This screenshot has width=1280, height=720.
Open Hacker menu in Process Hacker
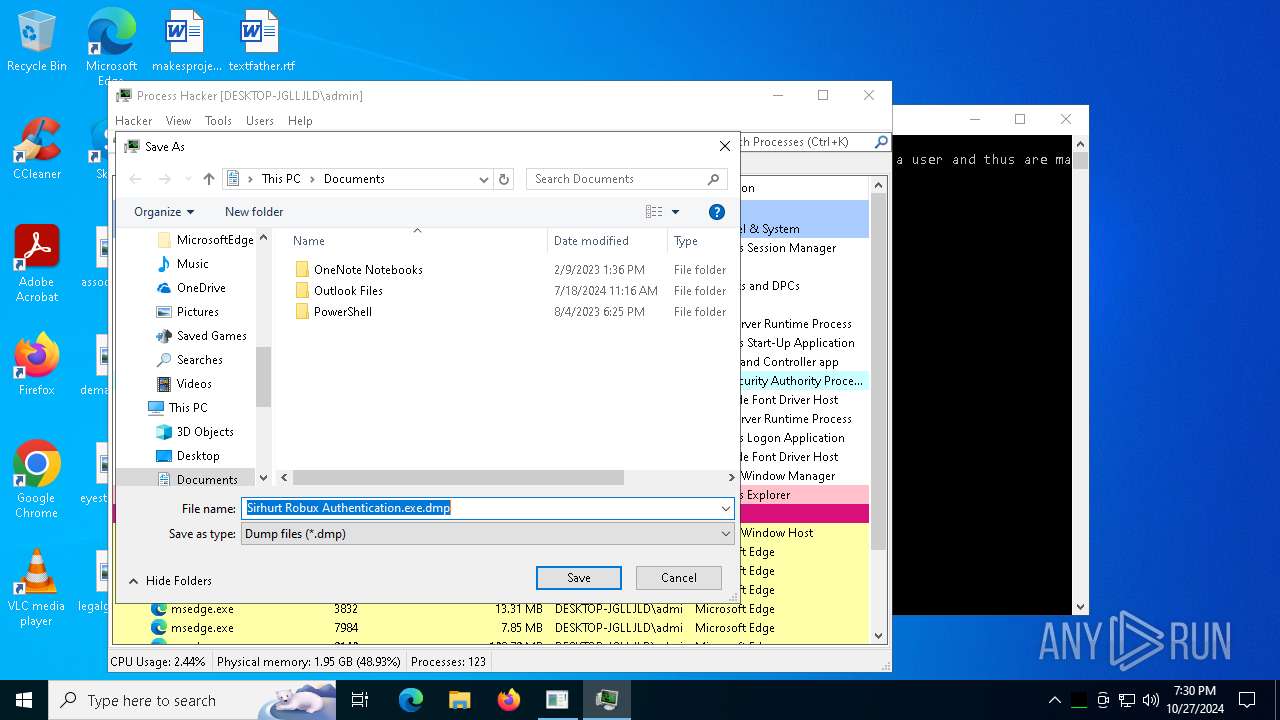point(133,121)
